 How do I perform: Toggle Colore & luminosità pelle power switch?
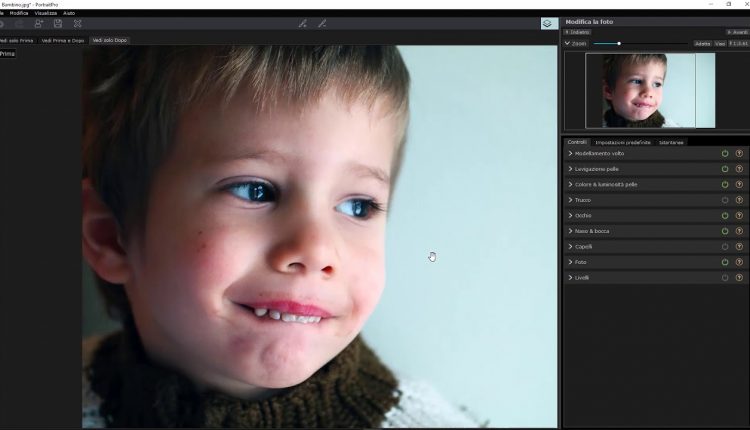725,184
